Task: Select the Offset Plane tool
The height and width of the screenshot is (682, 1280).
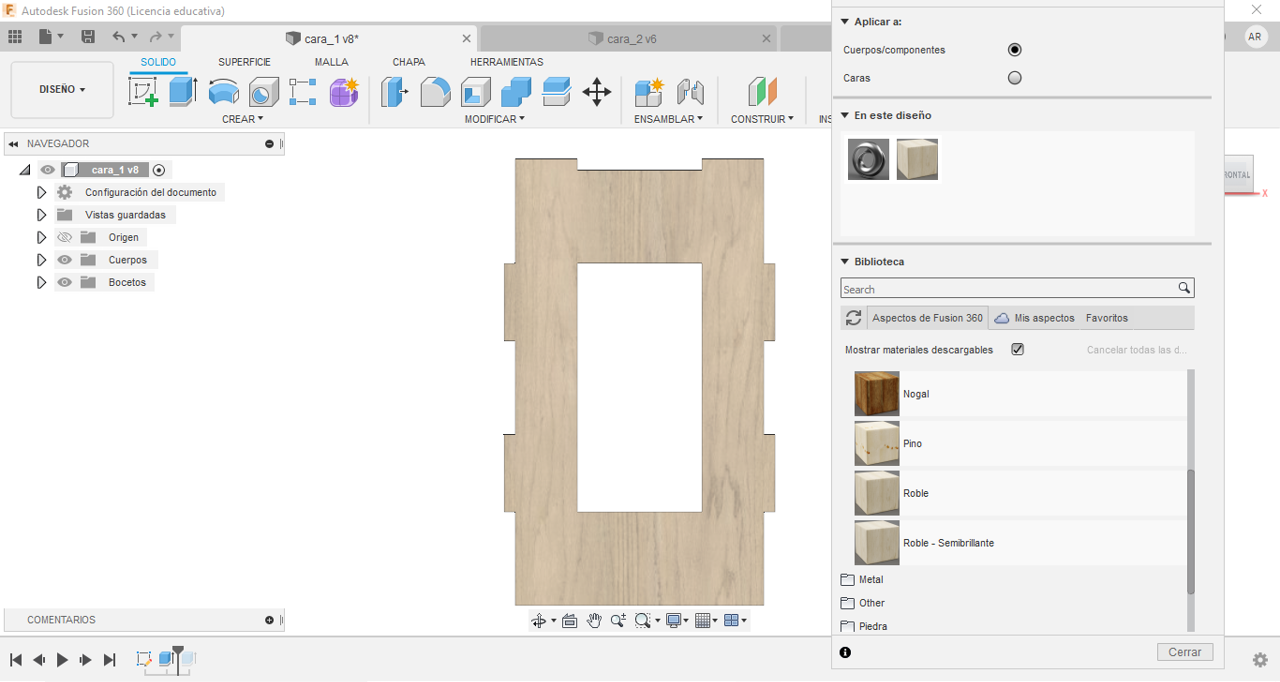Action: [763, 92]
